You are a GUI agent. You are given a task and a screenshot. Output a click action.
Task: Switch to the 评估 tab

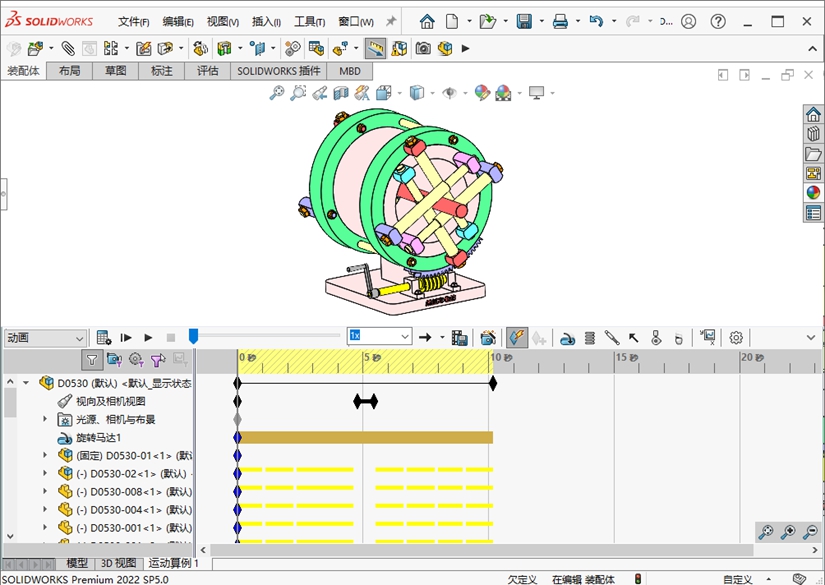coord(207,71)
